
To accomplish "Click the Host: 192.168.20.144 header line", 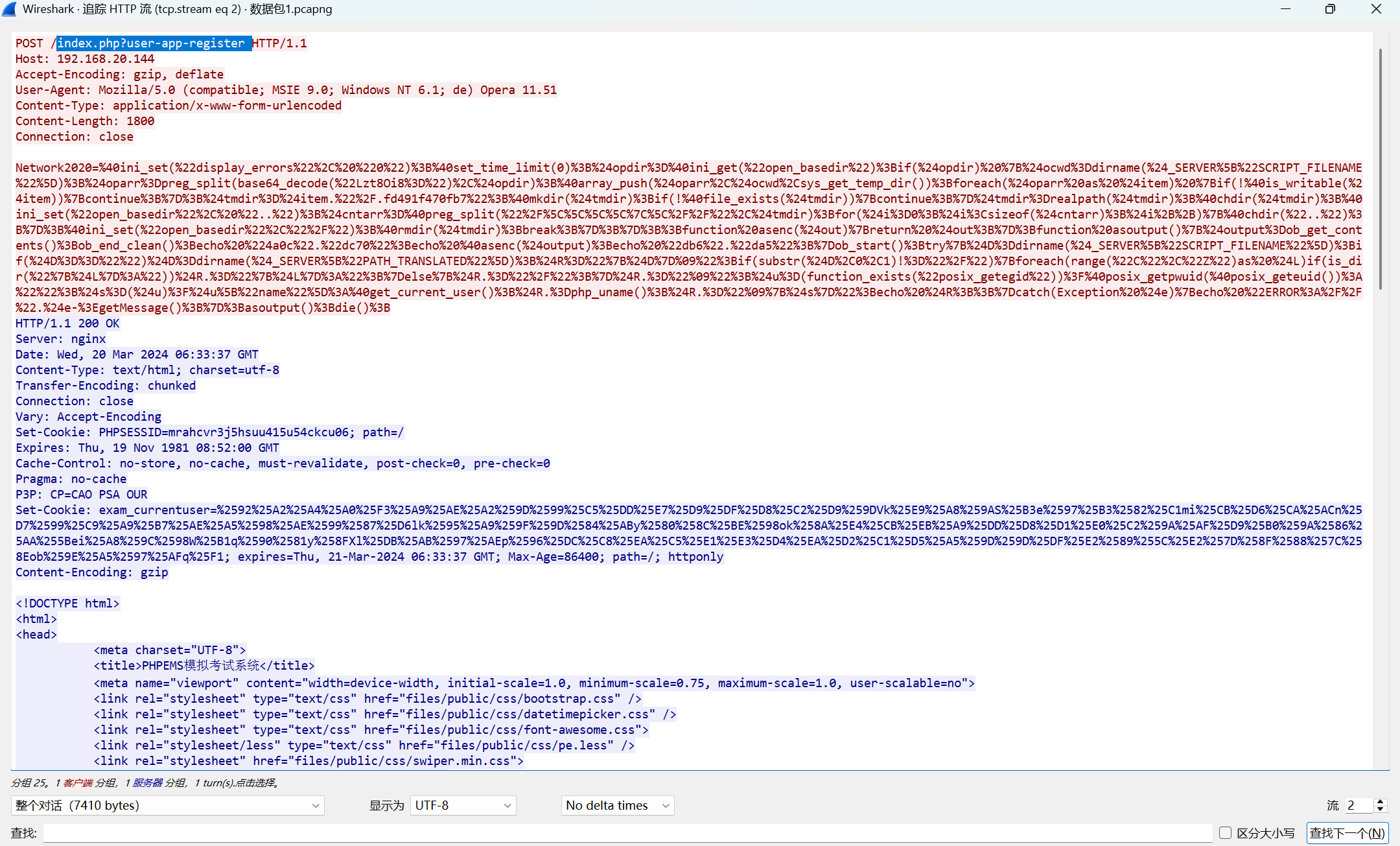I will [85, 59].
